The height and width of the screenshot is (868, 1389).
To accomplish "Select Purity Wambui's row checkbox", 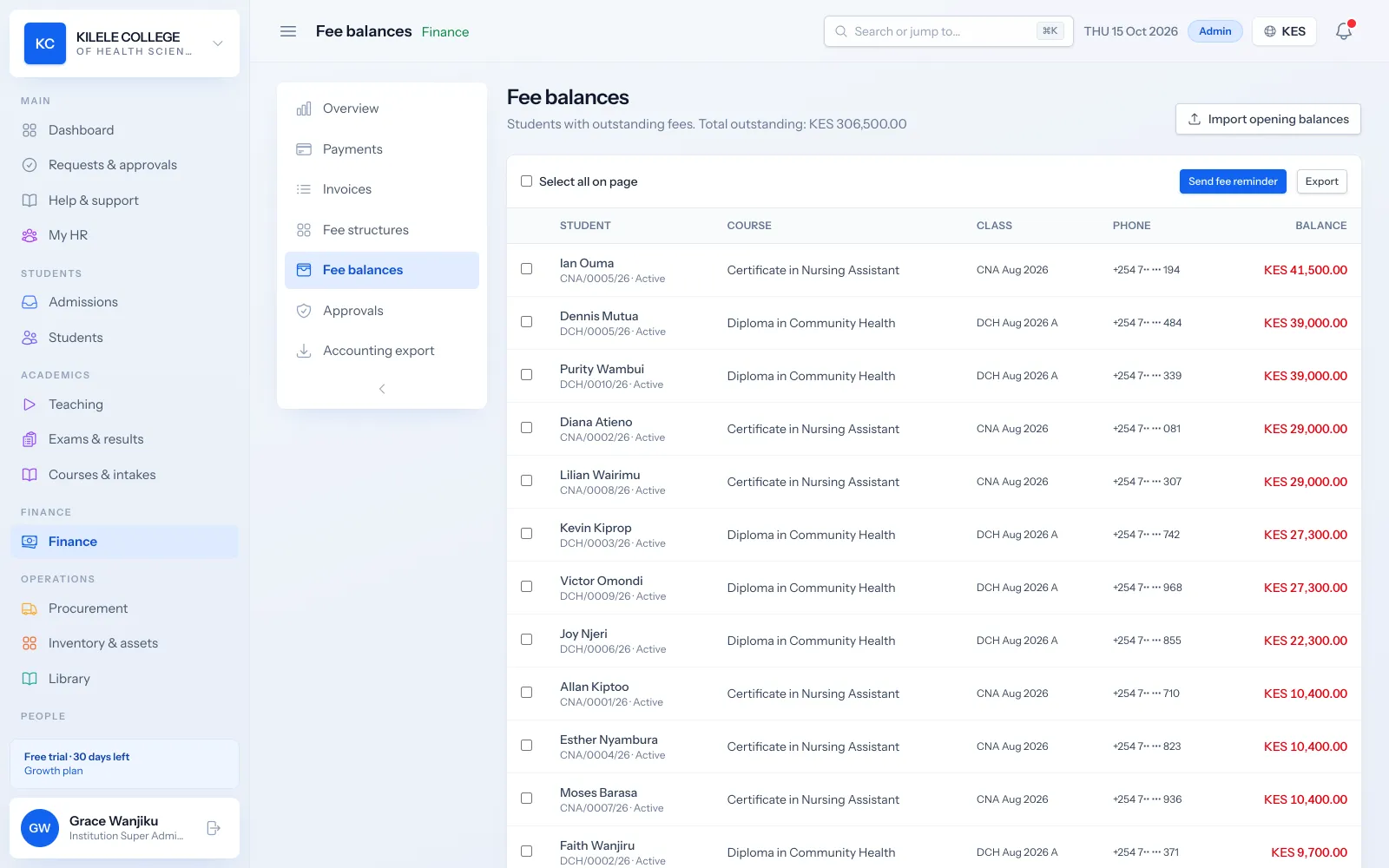I will pos(526,375).
